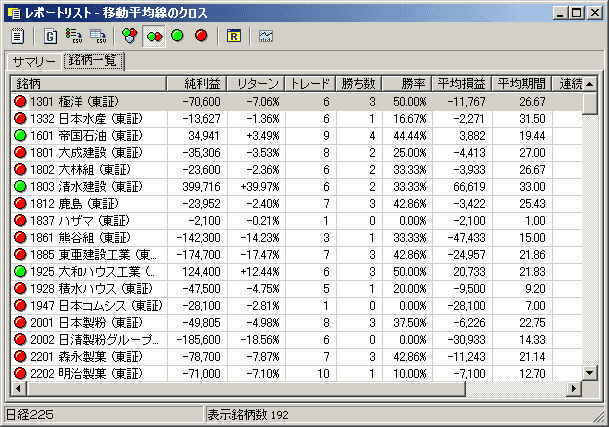Viewport: 609px width, 427px height.
Task: Select row 1802 大林組 (東証)
Action: pyautogui.click(x=297, y=170)
